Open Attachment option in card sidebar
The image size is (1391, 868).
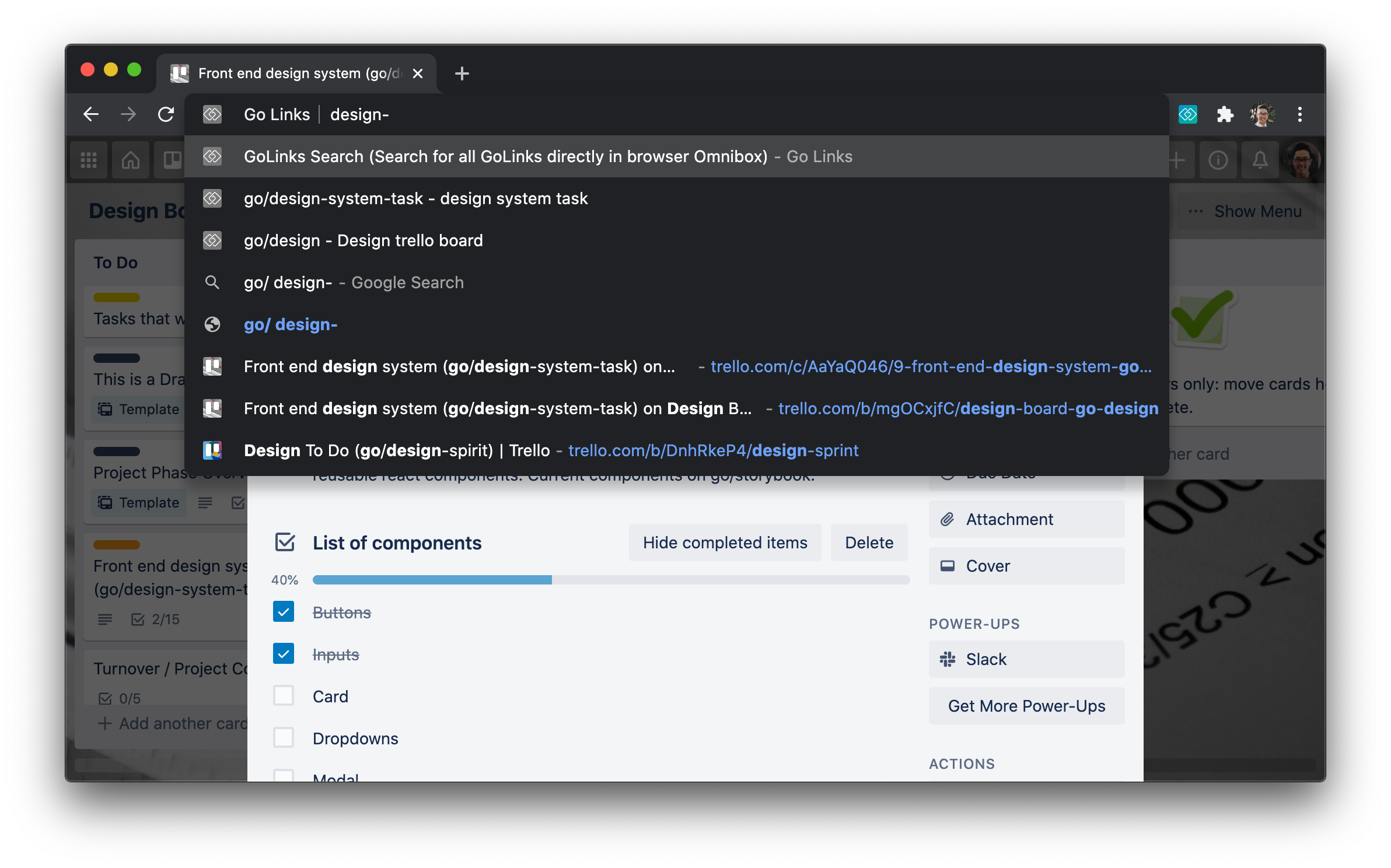pyautogui.click(x=1026, y=519)
